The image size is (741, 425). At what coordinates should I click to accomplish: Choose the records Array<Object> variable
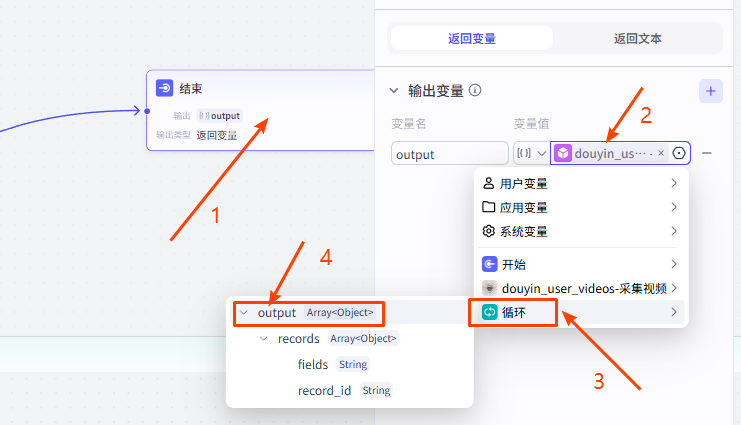click(350, 338)
